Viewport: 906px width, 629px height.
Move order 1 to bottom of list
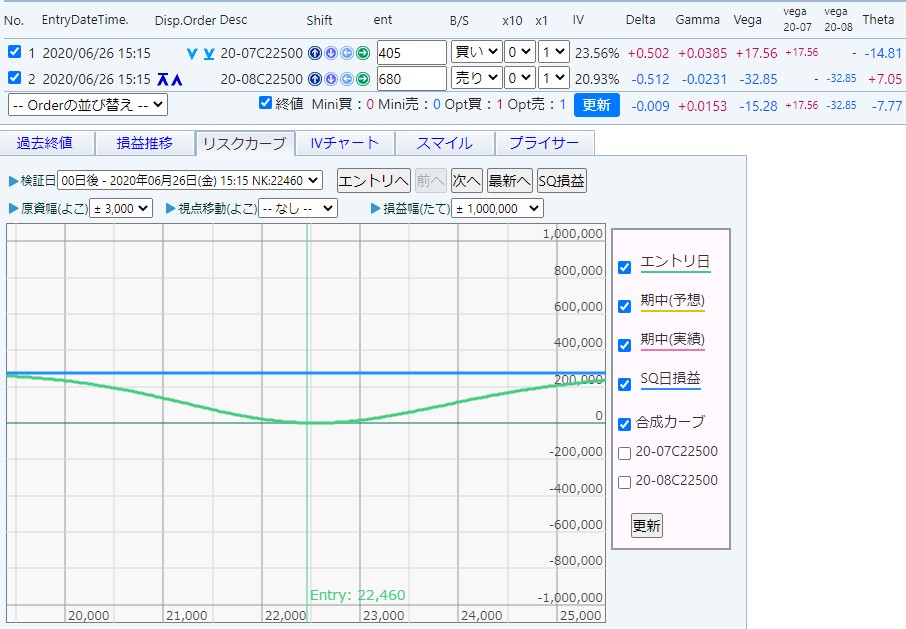coord(209,54)
